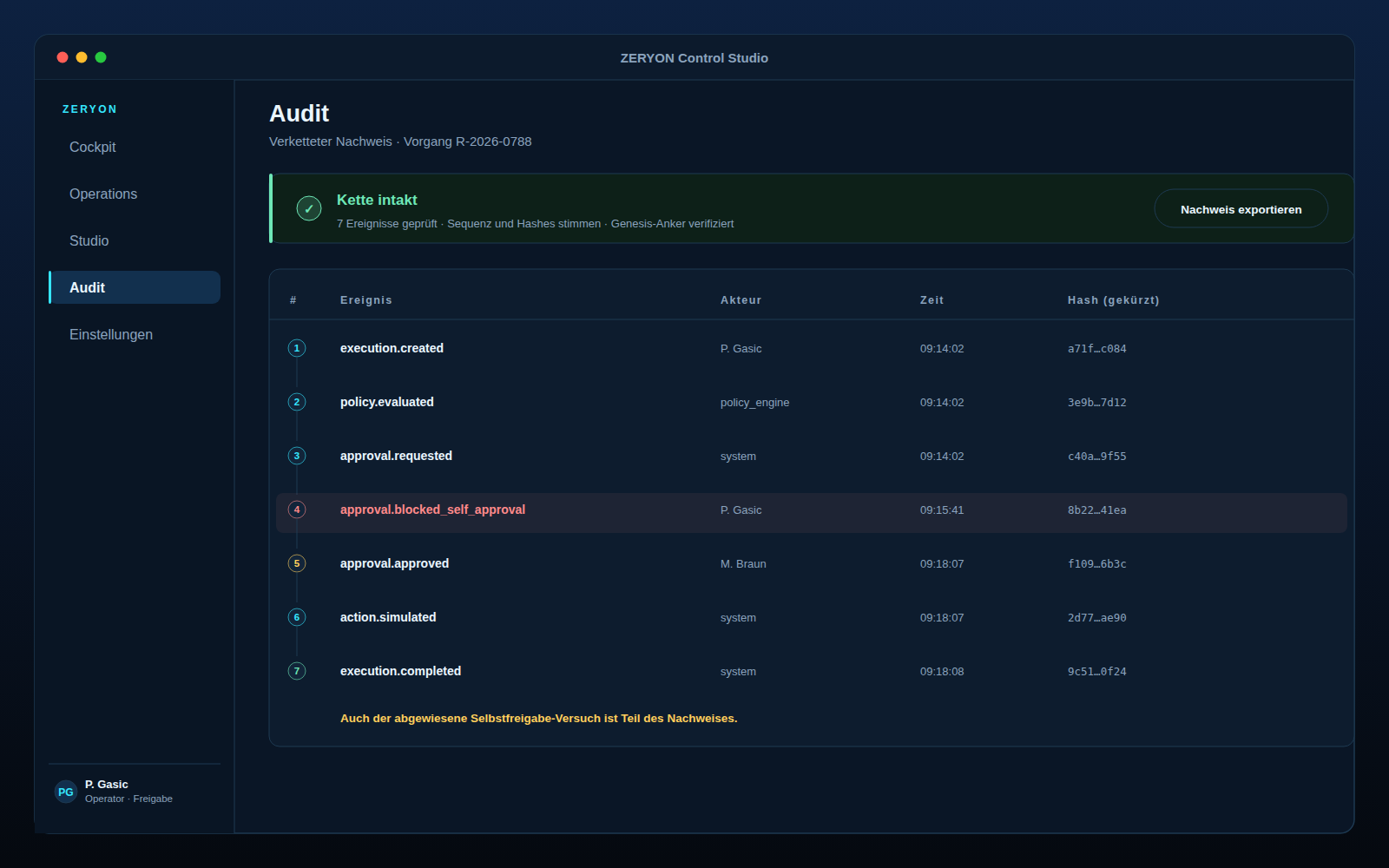Click timestamp 09:15:41

[x=942, y=510]
